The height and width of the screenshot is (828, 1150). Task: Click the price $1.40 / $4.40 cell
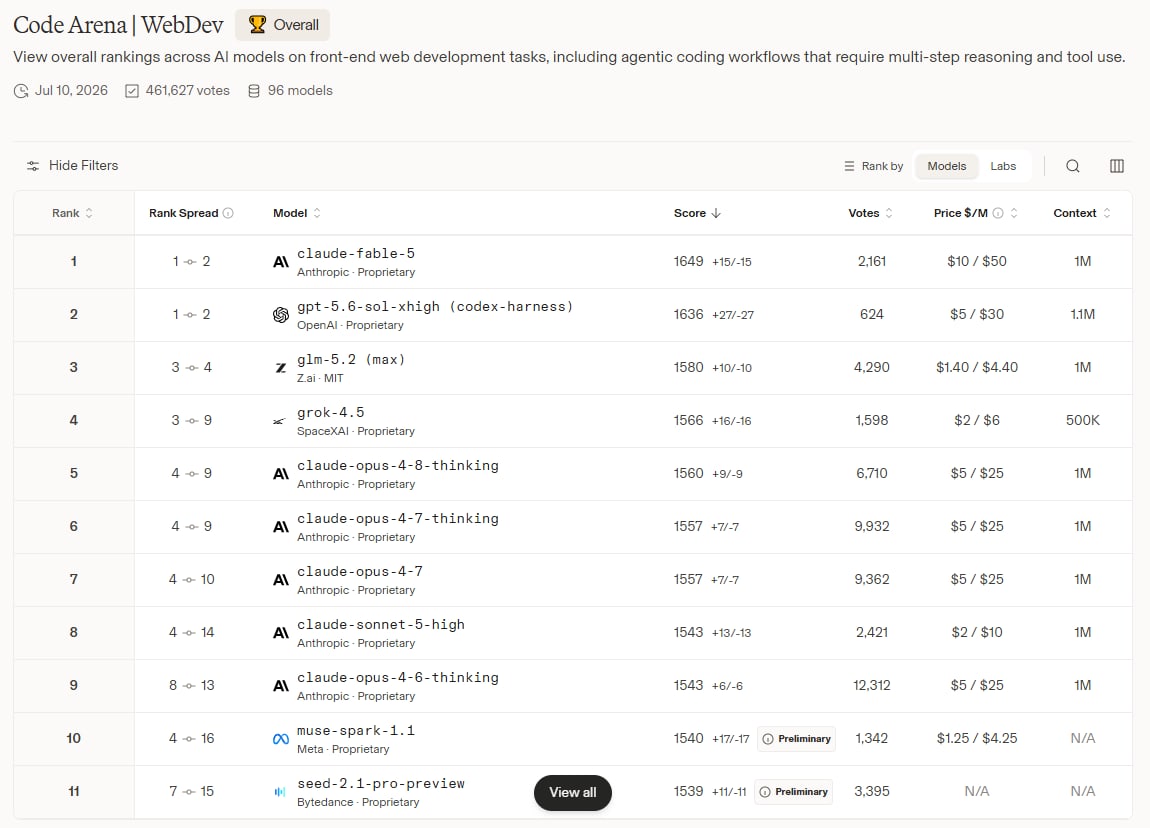coord(976,367)
